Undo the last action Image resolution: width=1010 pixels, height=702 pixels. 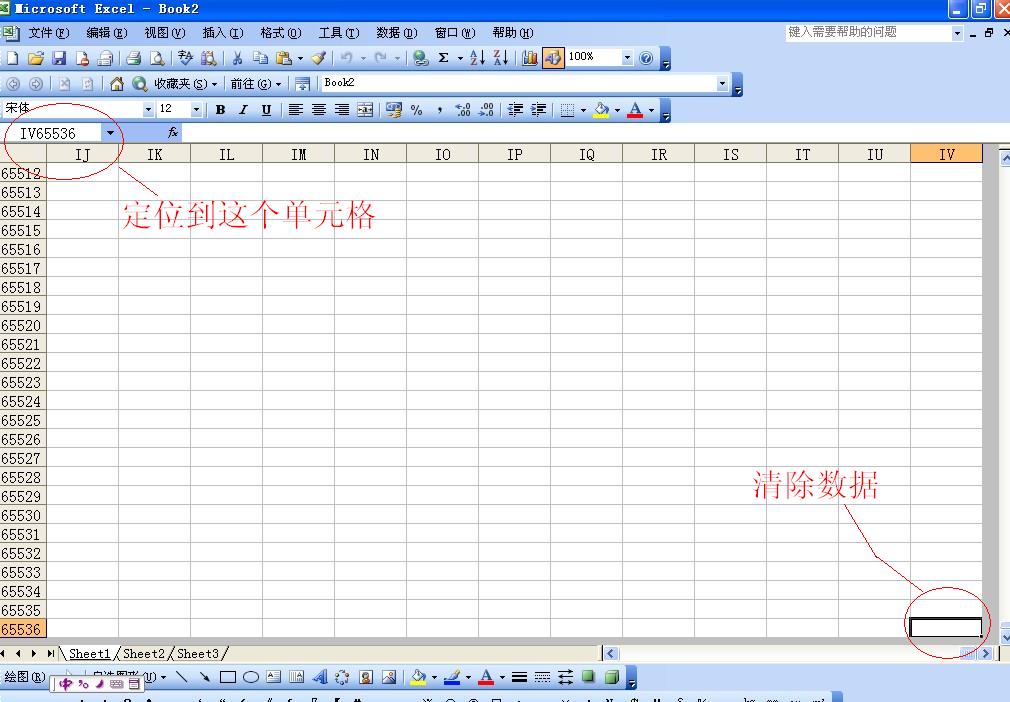click(347, 58)
